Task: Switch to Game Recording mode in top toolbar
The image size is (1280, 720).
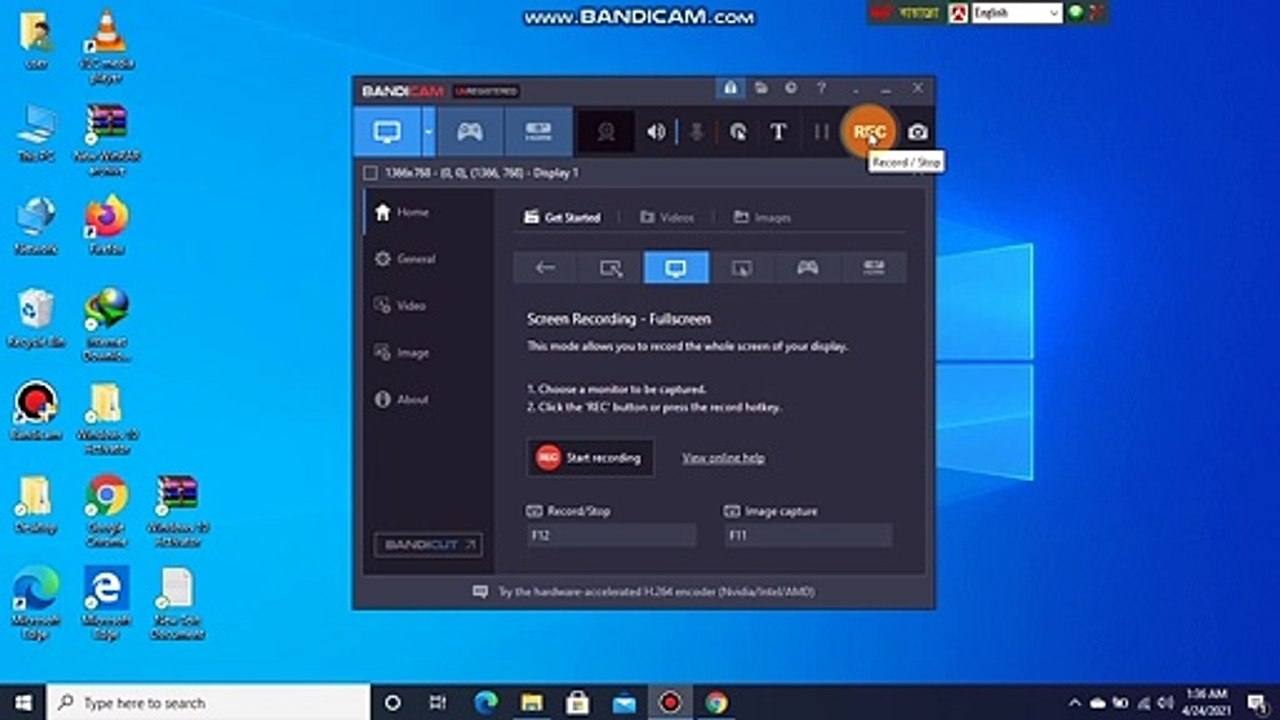Action: coord(470,132)
